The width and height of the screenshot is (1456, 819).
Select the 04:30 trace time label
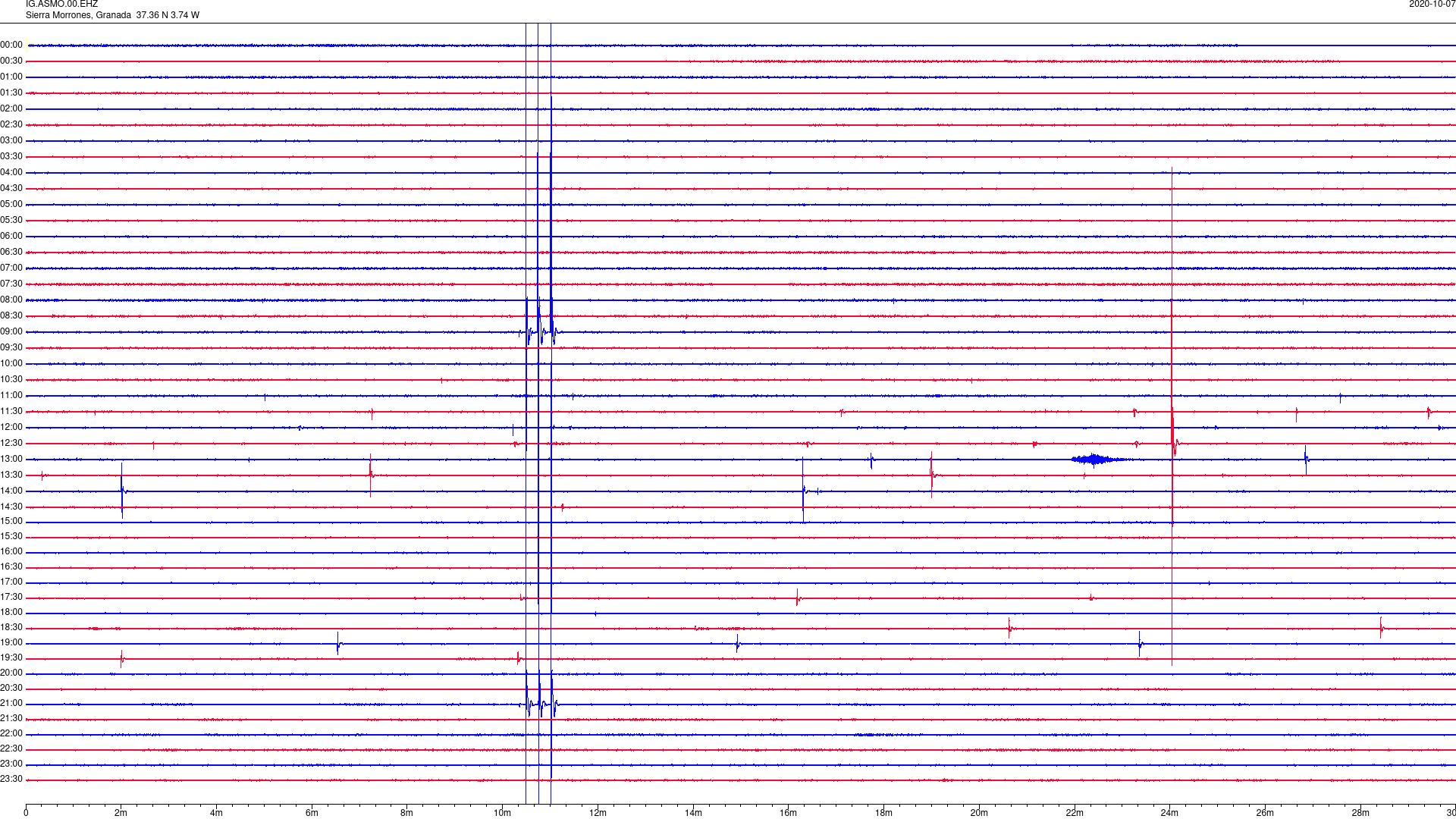click(x=11, y=189)
